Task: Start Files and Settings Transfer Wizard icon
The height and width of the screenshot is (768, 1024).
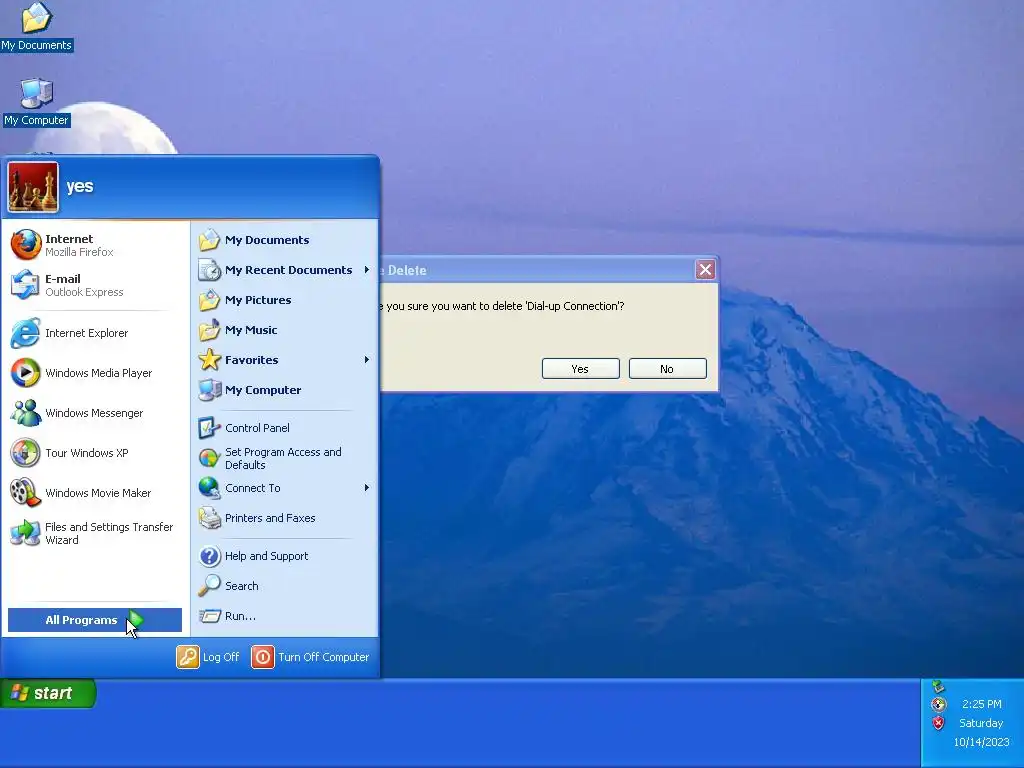Action: coord(25,533)
